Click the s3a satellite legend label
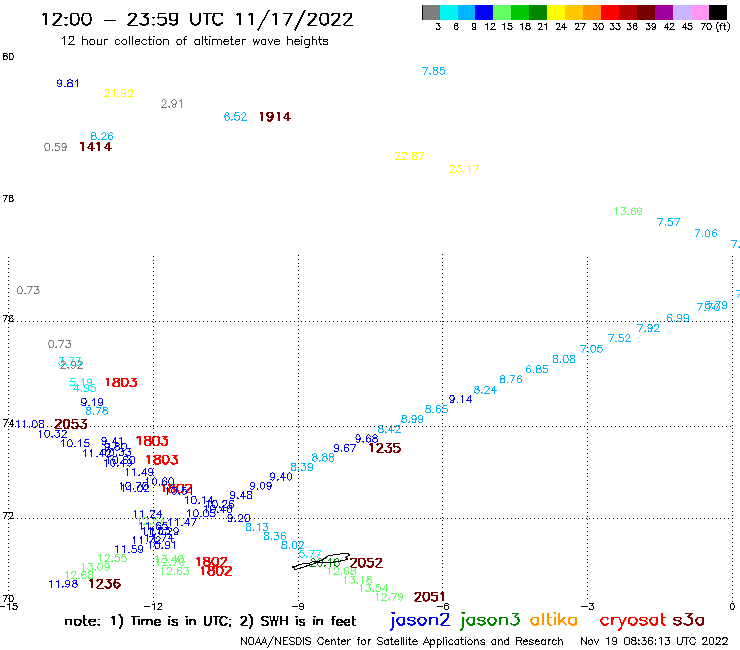This screenshot has height=650, width=740. coord(688,620)
